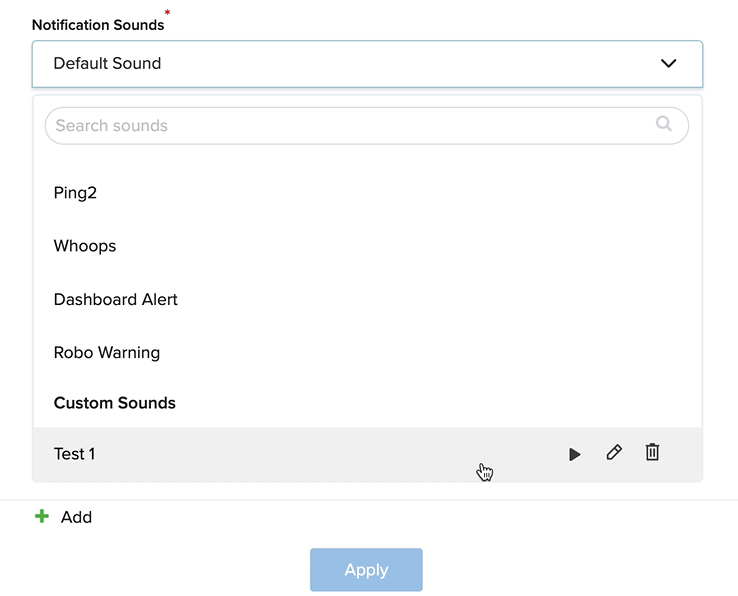Screen dimensions: 738x596
Task: Choose the Test 1 custom sound
Action: pos(367,454)
